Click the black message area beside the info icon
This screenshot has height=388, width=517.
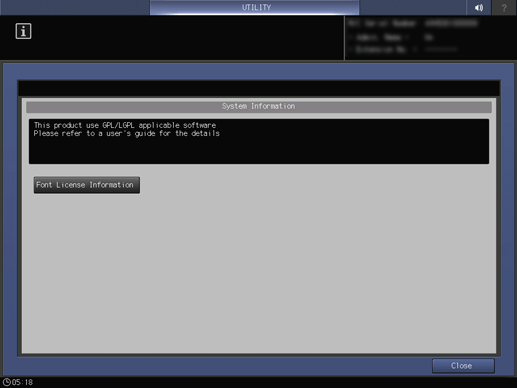pyautogui.click(x=188, y=38)
